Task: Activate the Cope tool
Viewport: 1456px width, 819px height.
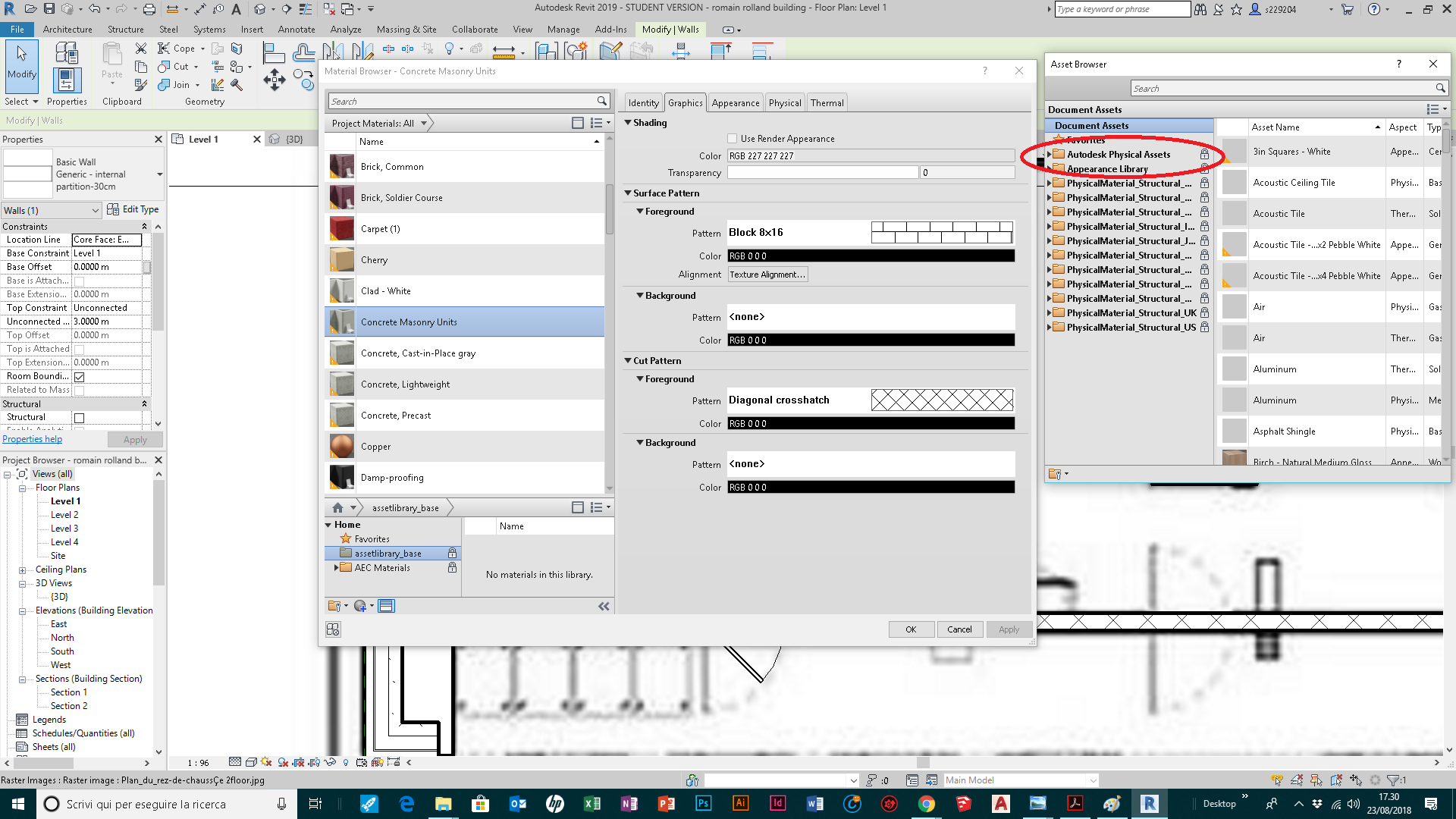Action: pyautogui.click(x=180, y=48)
